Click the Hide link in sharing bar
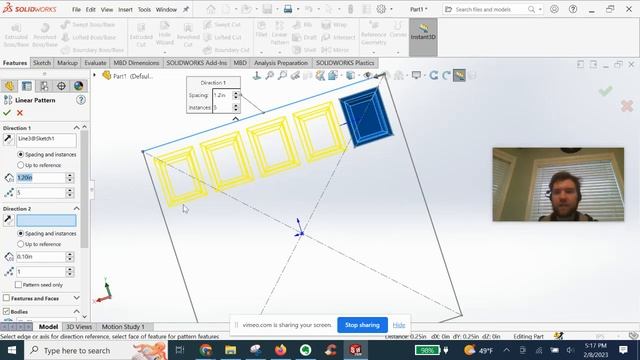Screen dimensions: 640x360 (x=399, y=325)
